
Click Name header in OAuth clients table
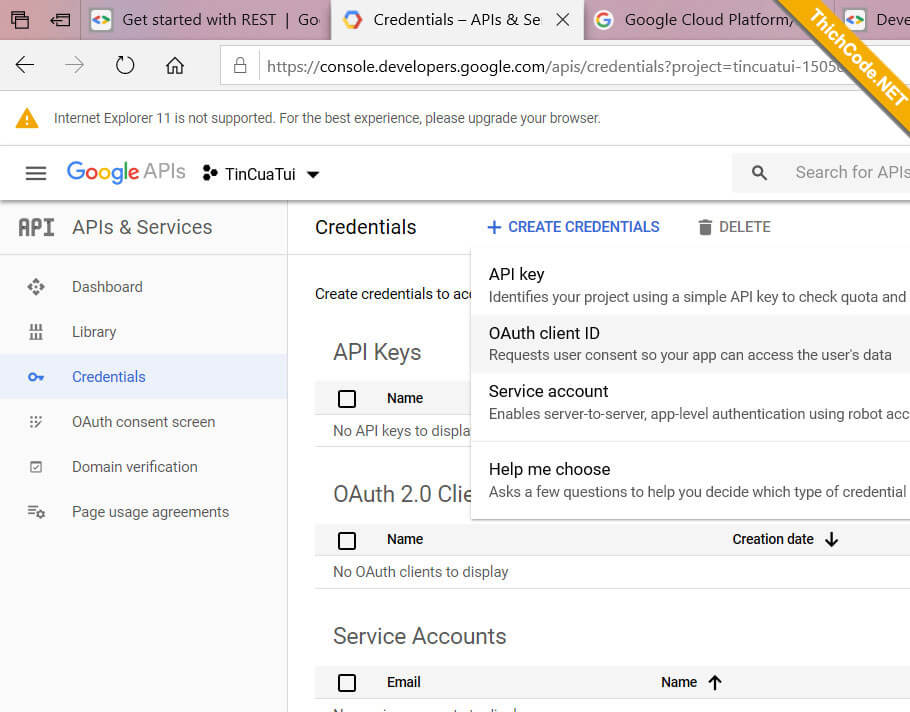point(405,539)
